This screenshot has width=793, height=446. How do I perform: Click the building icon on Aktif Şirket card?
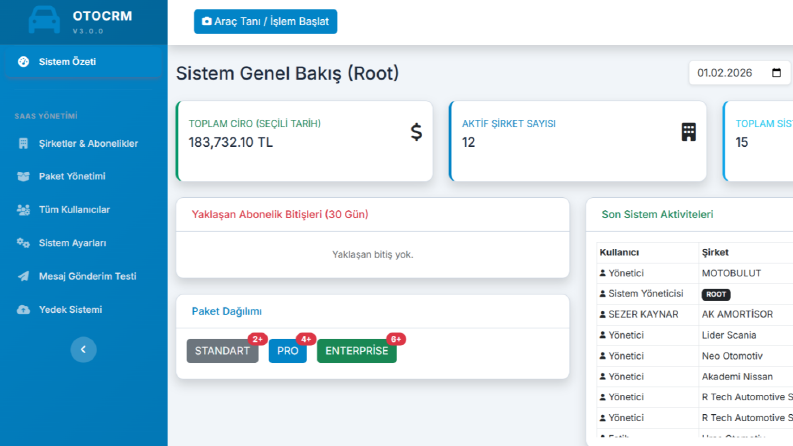pos(688,132)
